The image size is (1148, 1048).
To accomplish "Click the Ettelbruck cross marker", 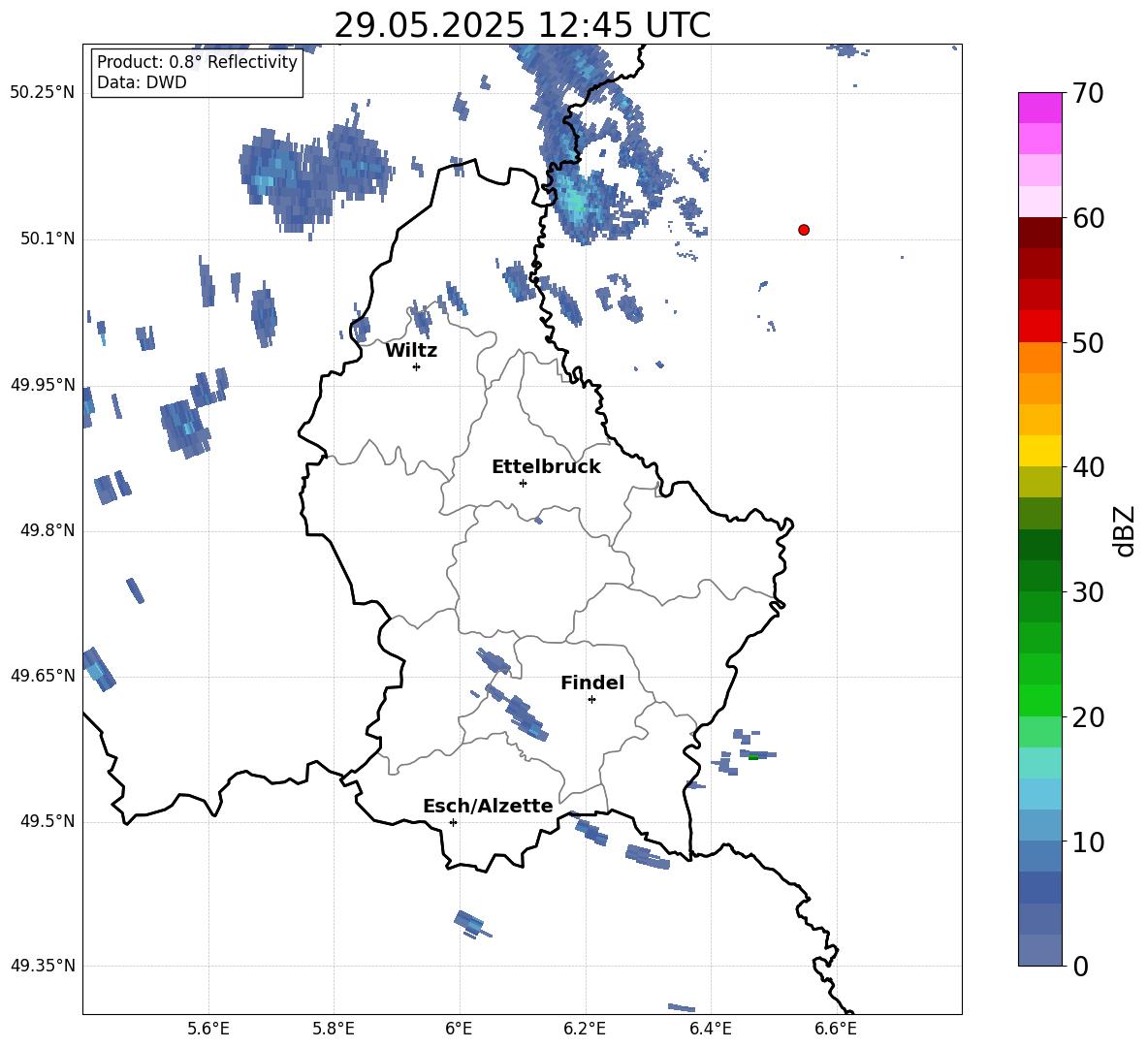I will click(523, 483).
